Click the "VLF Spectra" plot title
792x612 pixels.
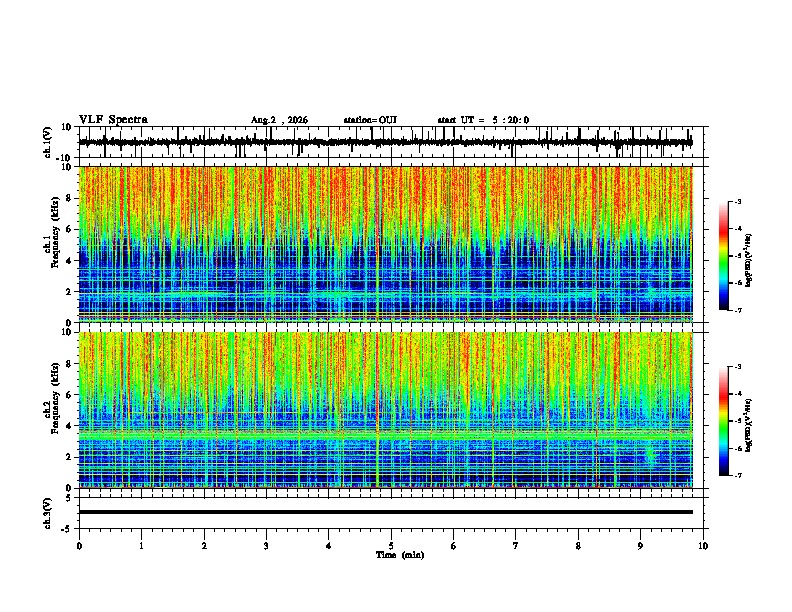point(113,120)
